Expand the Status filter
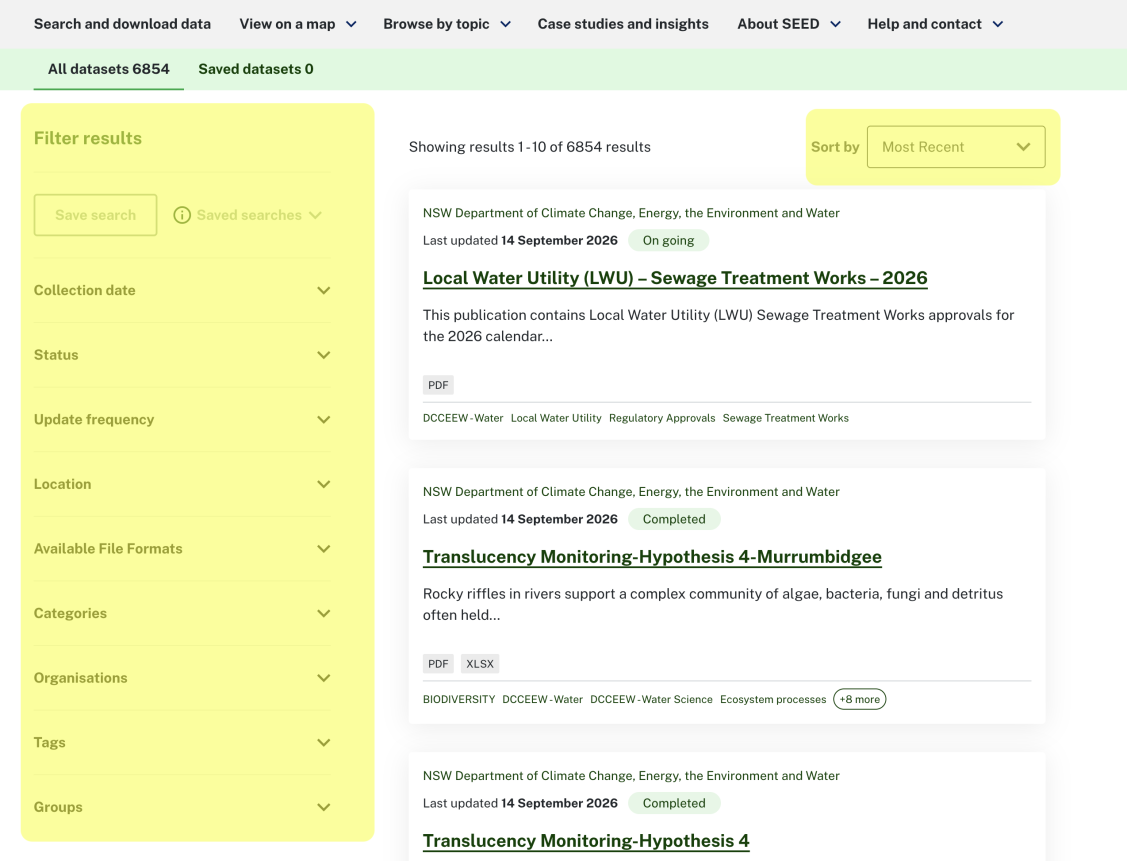This screenshot has height=861, width=1127. coord(182,355)
